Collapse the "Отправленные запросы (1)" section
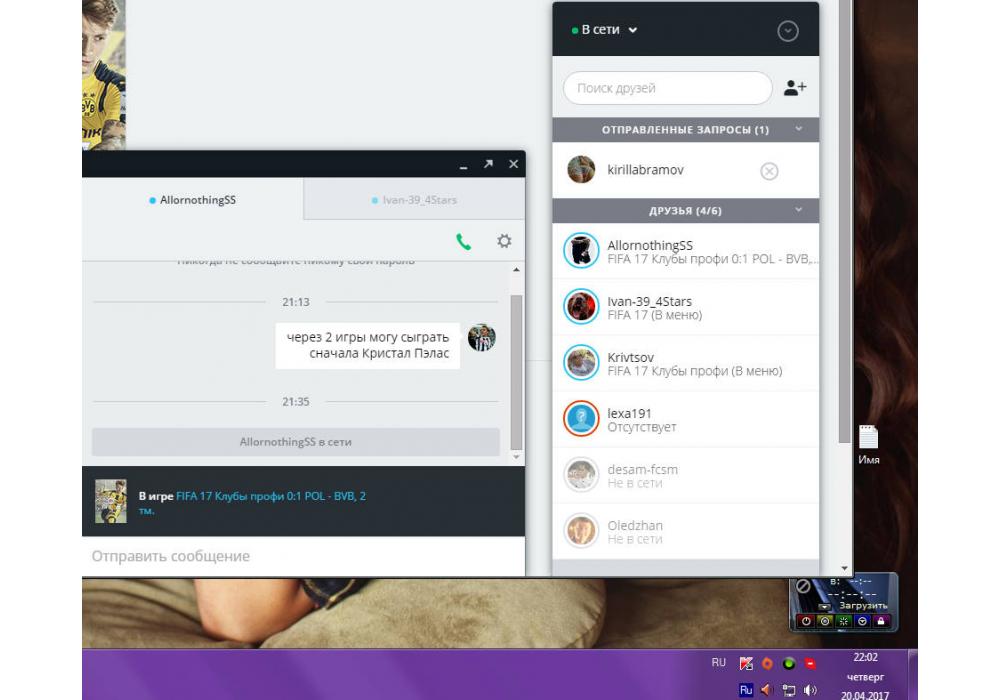 [x=798, y=129]
